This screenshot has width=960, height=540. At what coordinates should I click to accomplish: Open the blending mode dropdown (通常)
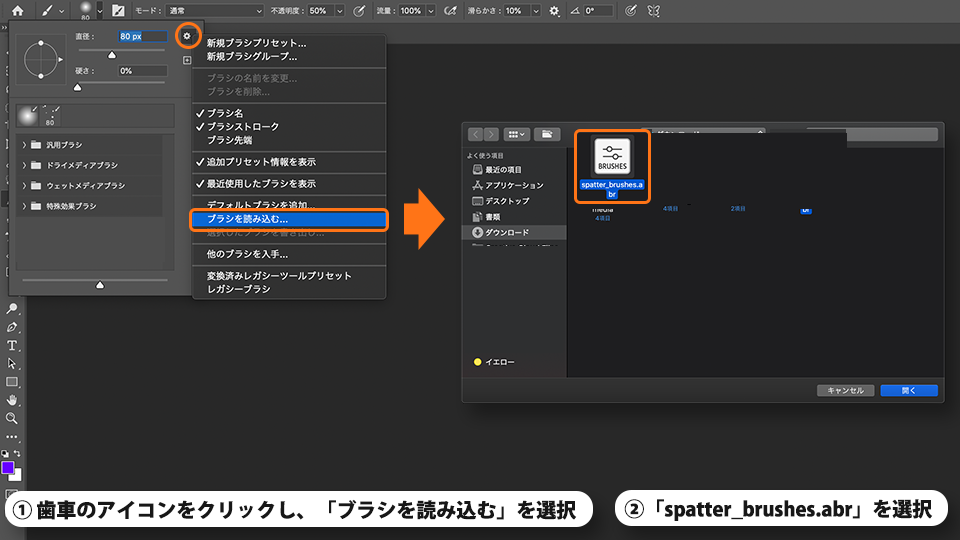click(x=214, y=11)
